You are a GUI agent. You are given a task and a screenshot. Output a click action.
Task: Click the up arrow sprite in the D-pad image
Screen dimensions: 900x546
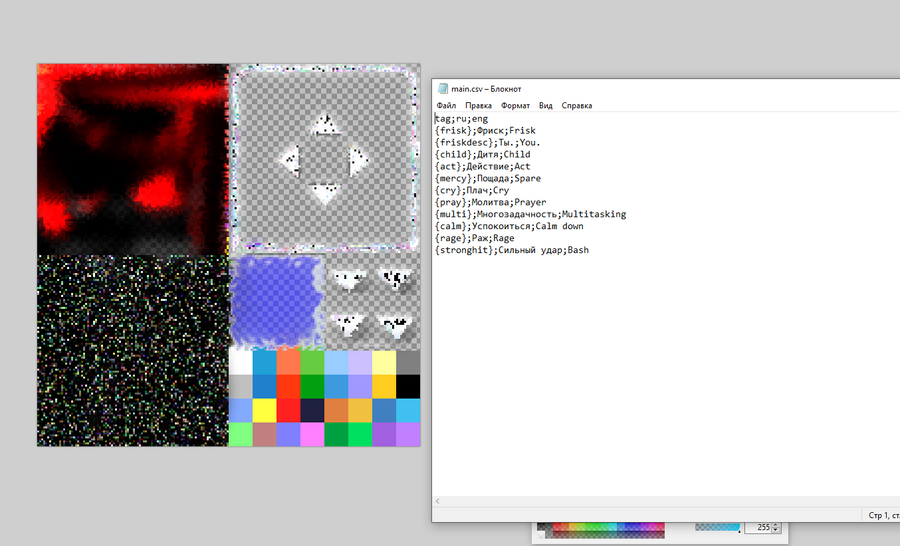(326, 125)
